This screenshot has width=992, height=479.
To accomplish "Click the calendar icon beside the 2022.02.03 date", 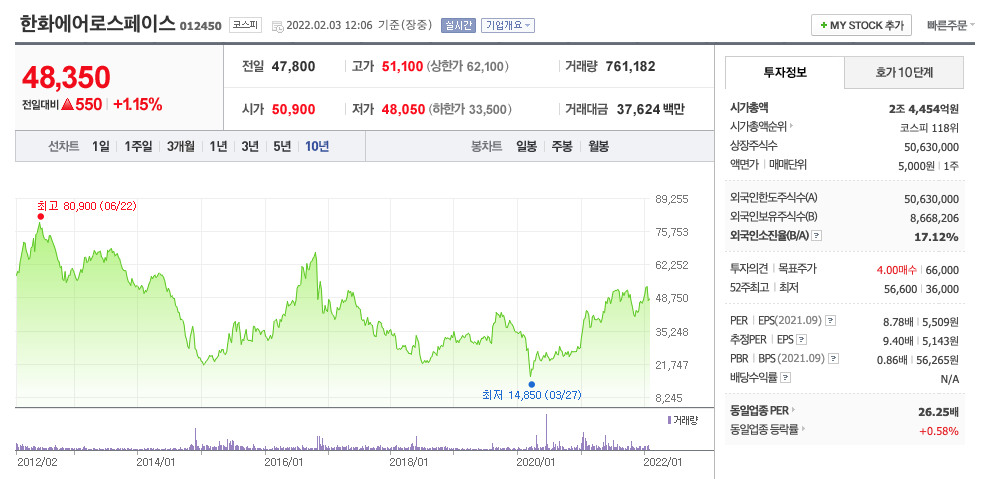I will 277,26.
